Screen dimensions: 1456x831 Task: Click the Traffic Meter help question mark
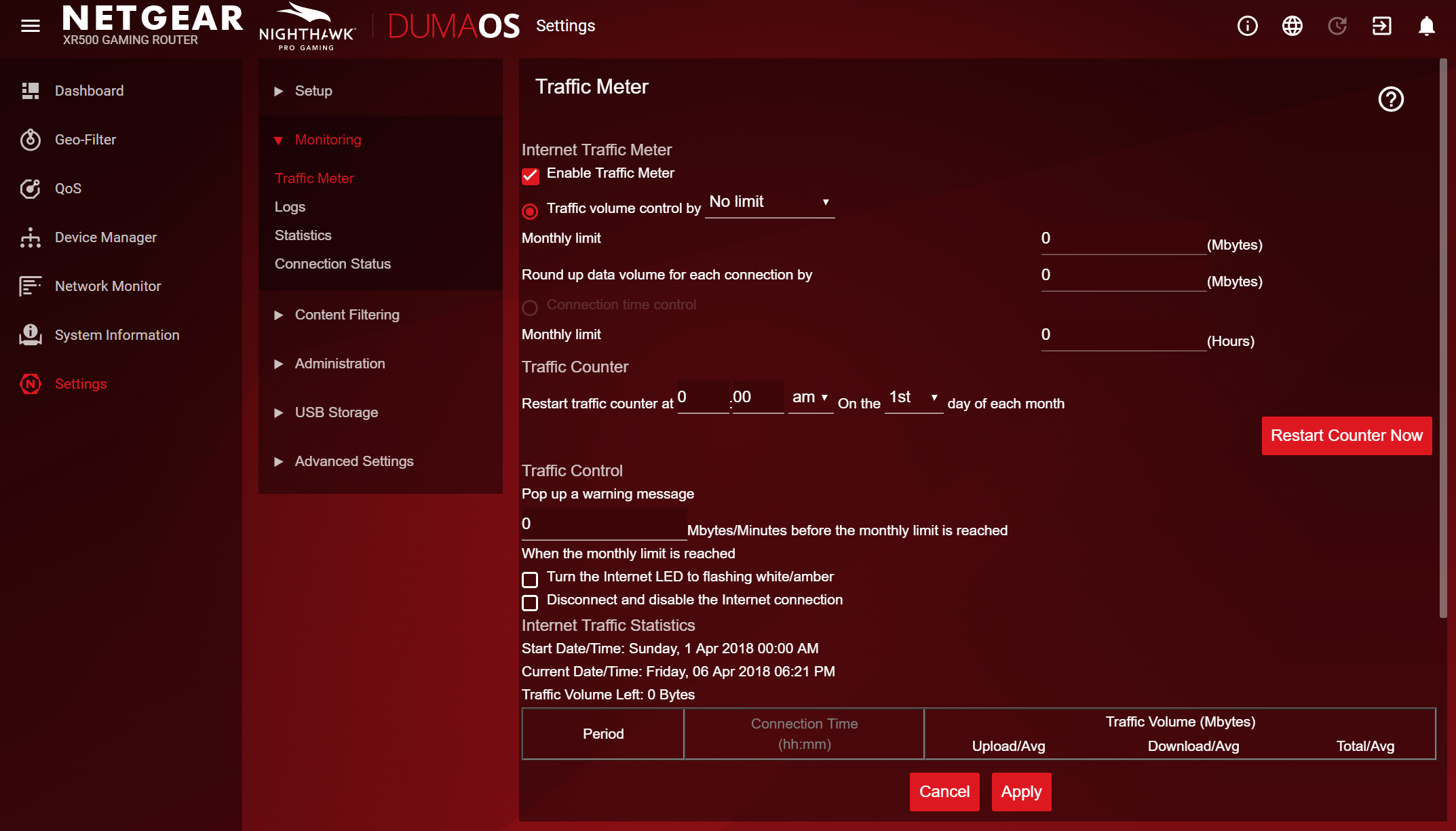click(1392, 99)
